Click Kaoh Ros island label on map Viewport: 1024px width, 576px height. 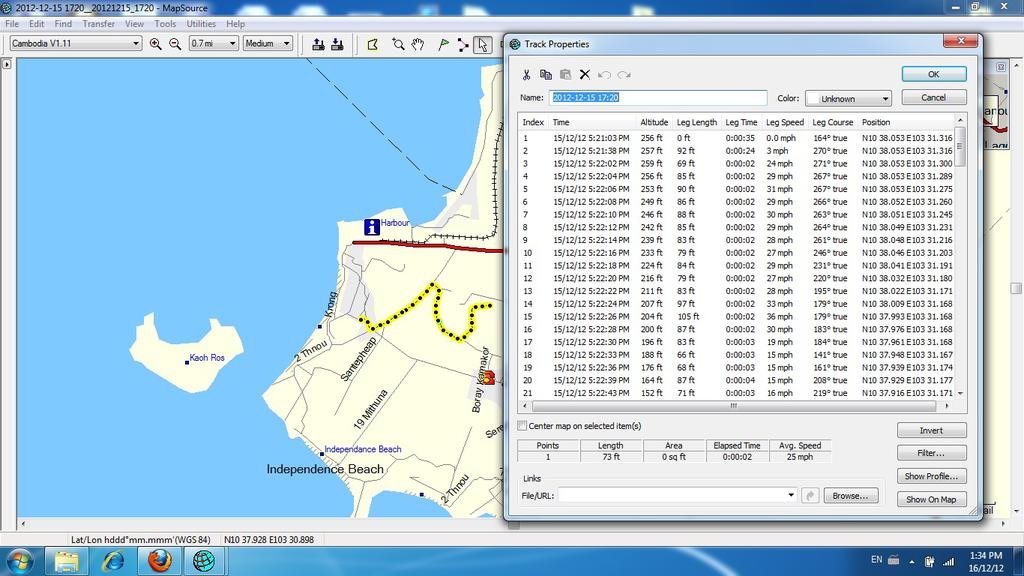point(206,358)
